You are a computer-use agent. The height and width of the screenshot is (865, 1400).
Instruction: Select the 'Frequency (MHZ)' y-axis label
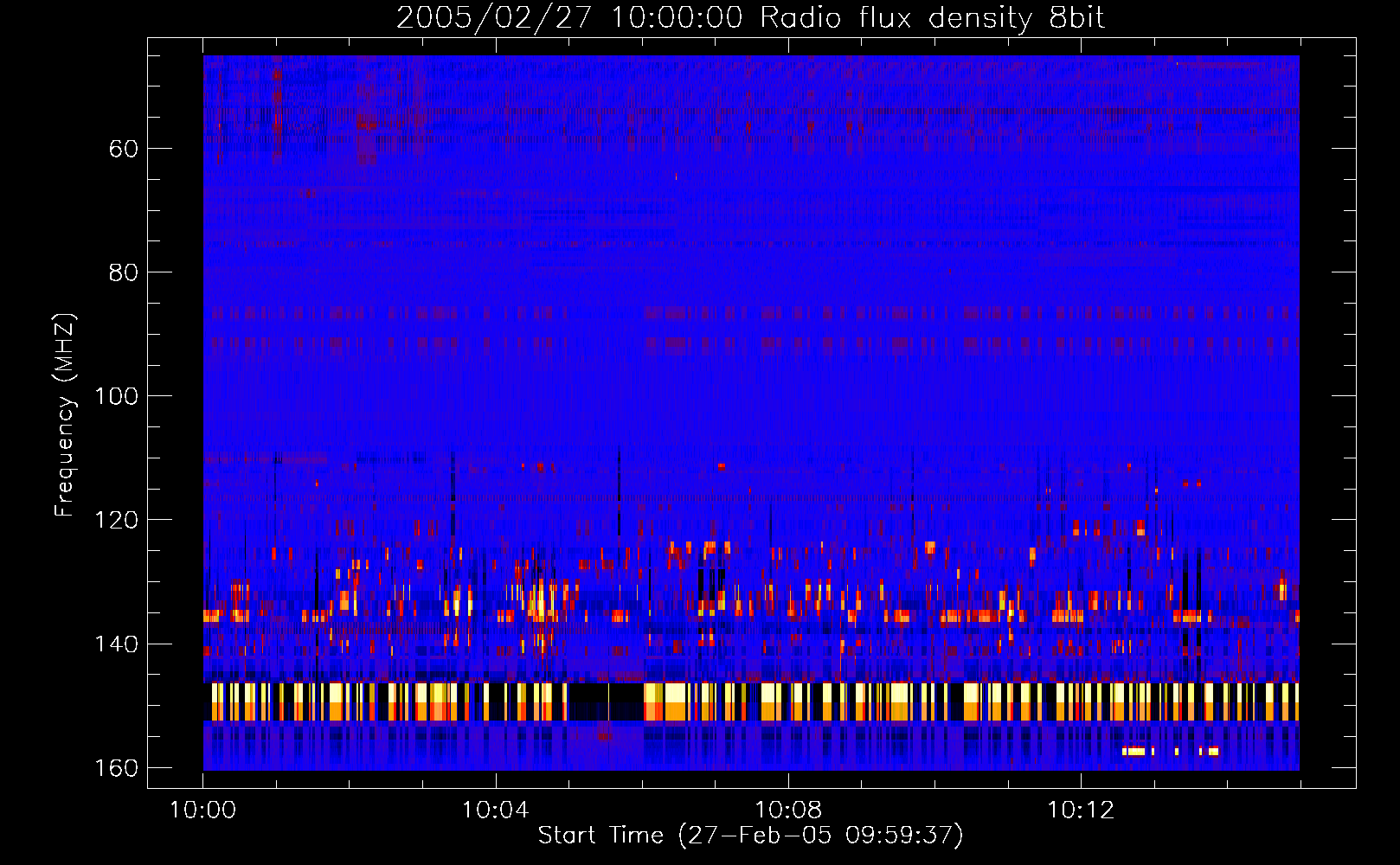point(65,415)
